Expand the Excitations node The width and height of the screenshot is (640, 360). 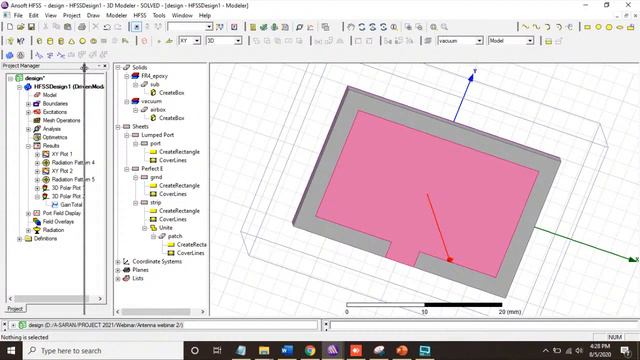[x=28, y=112]
